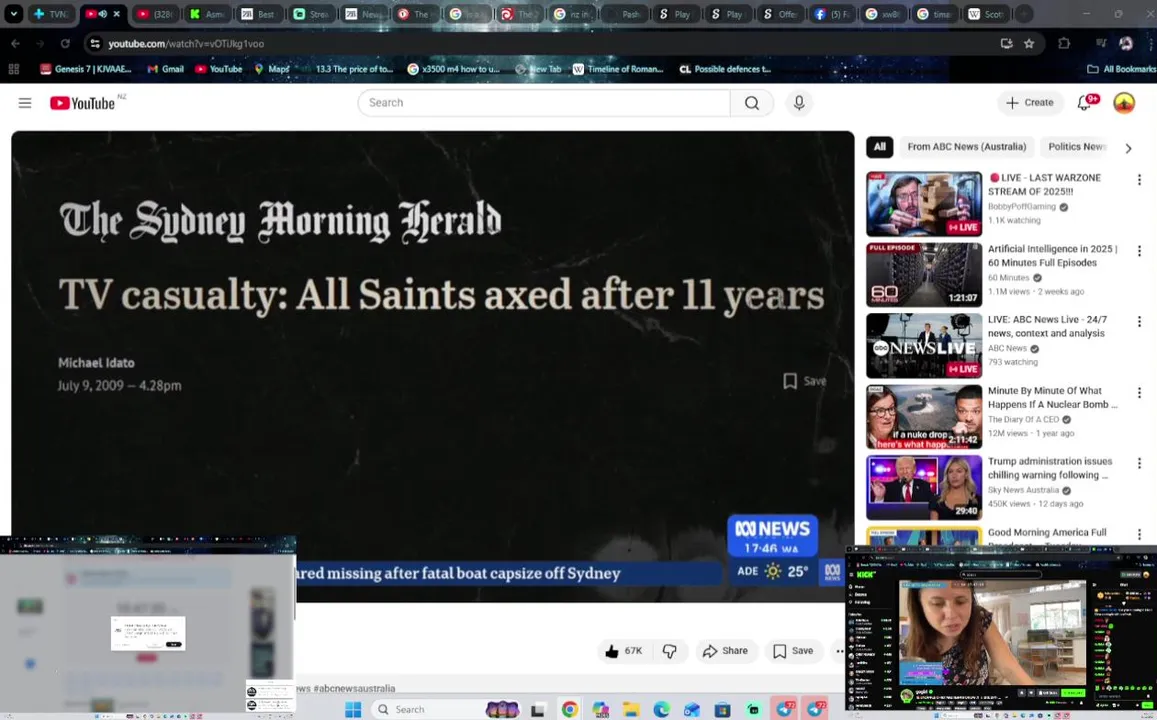Screen dimensions: 1157x720
Task: Open the Chrome tab search dropdown arrow
Action: (13, 14)
